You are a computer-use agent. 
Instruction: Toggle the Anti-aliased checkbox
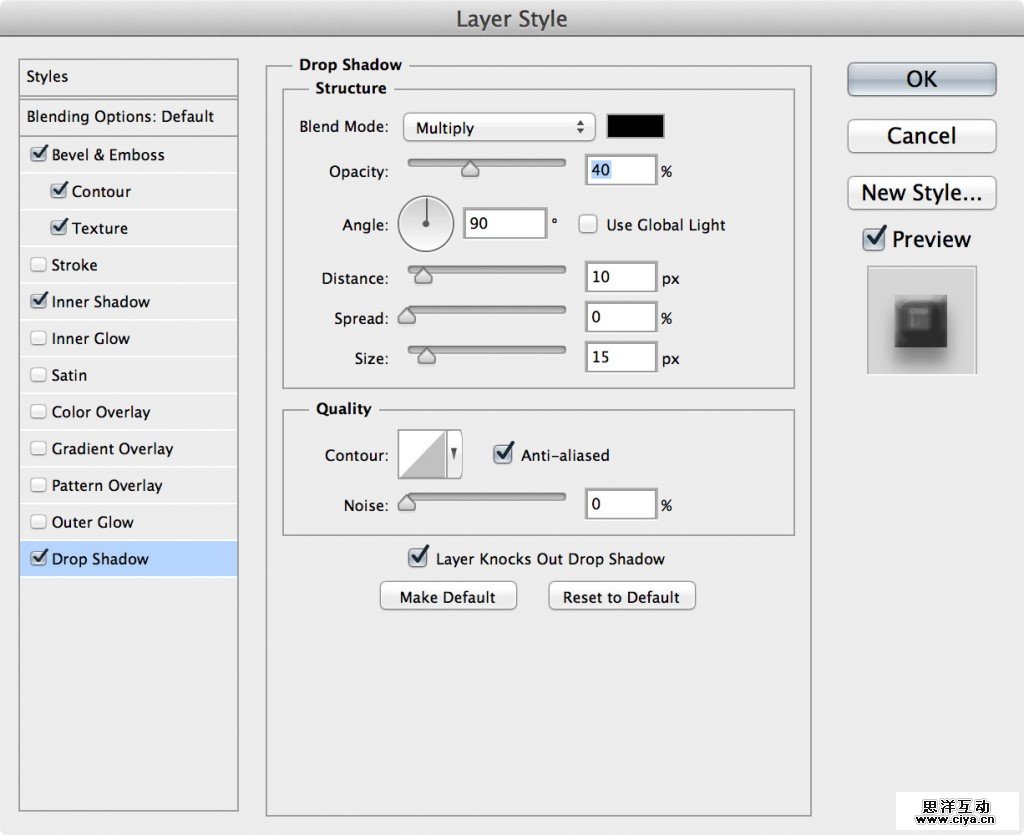504,455
